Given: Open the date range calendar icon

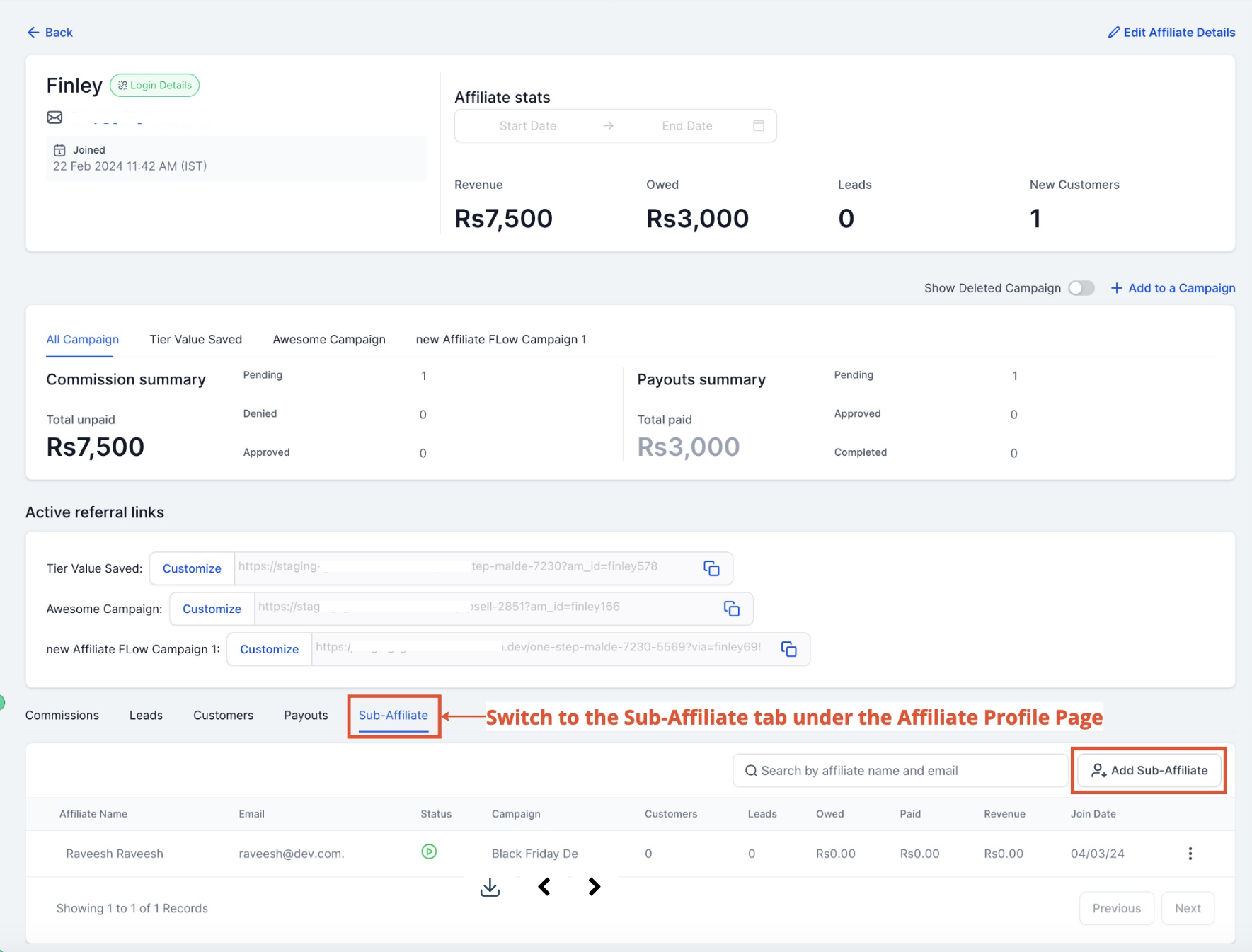Looking at the screenshot, I should 759,126.
